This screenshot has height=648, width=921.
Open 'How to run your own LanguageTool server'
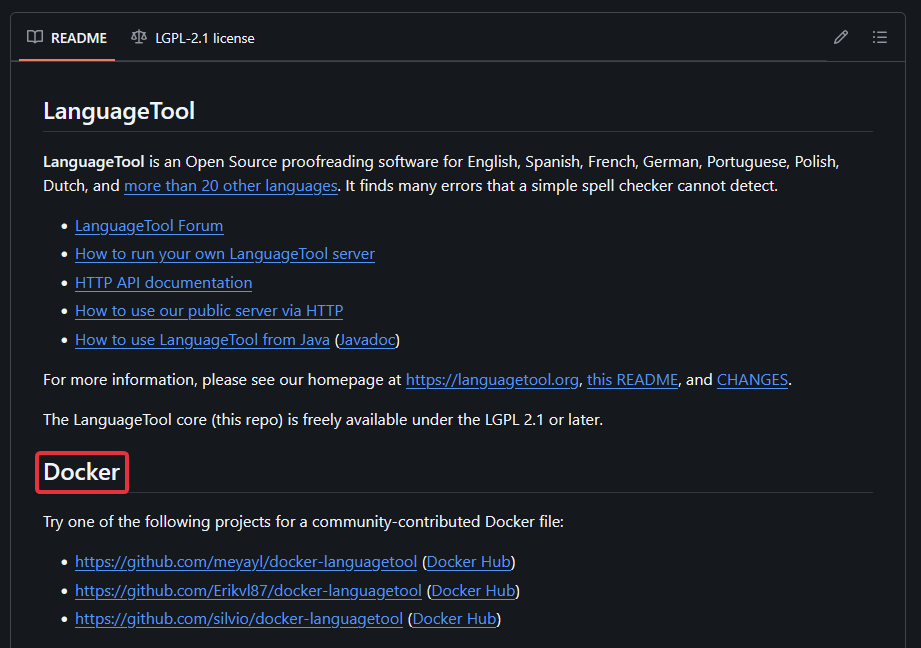click(225, 254)
